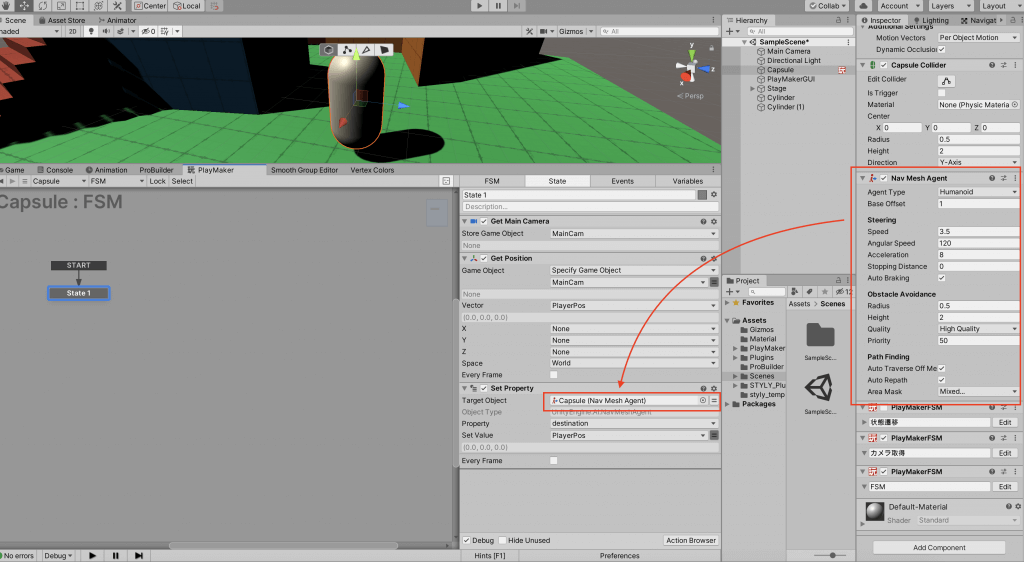Open the State 1 settings gear icon
Image resolution: width=1024 pixels, height=562 pixels.
coord(715,195)
